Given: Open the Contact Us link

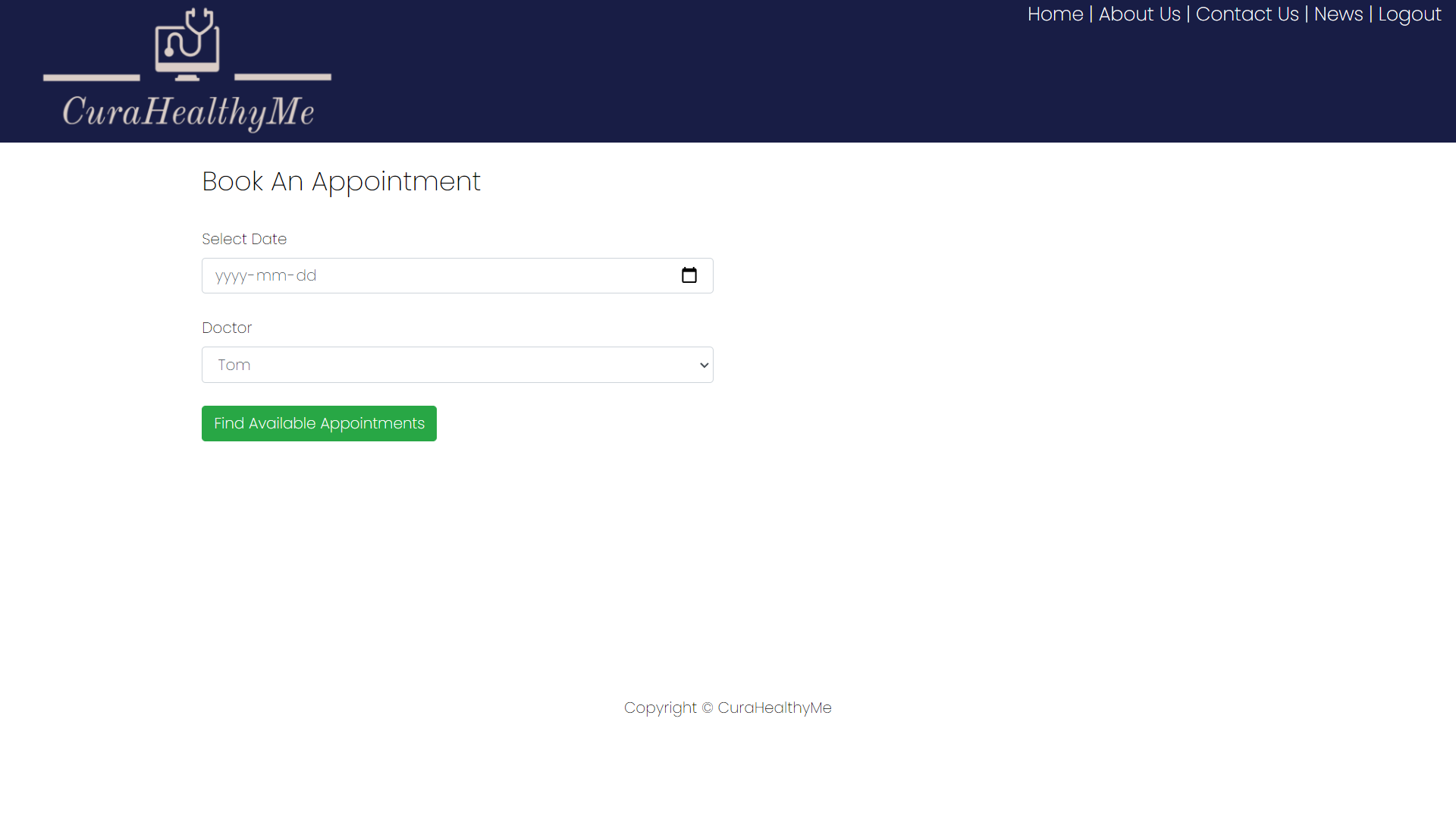Looking at the screenshot, I should coord(1247,14).
